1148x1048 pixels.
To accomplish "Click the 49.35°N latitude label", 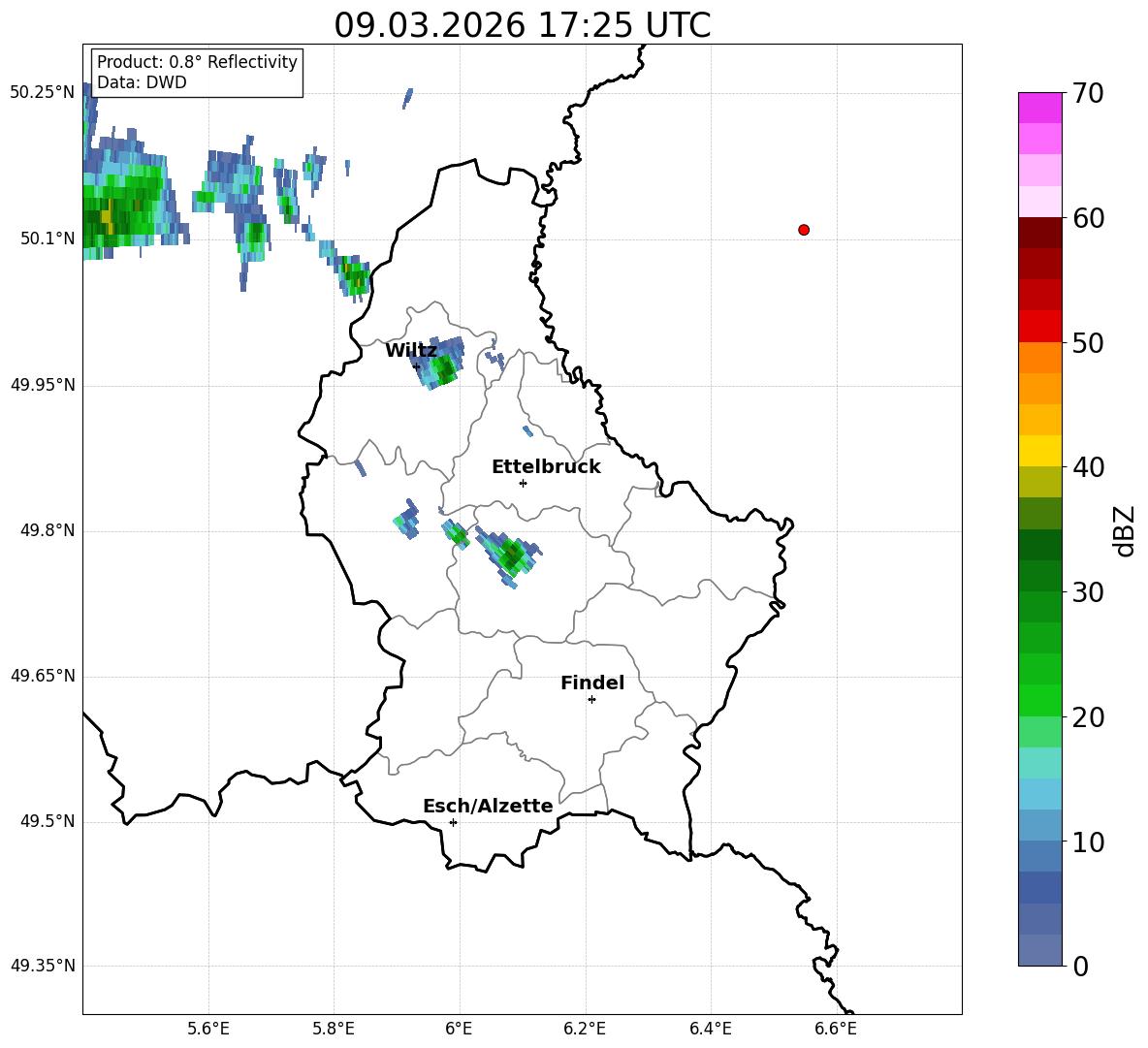I will [x=43, y=966].
